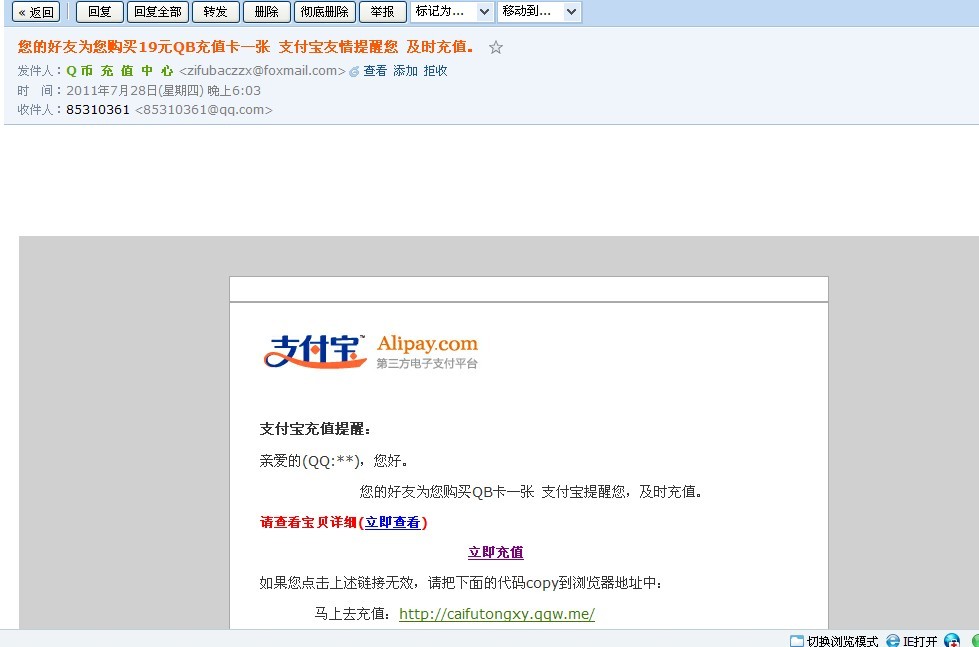Click the 切换浏览模式 folder icon
Screen dimensions: 979x647
click(797, 641)
